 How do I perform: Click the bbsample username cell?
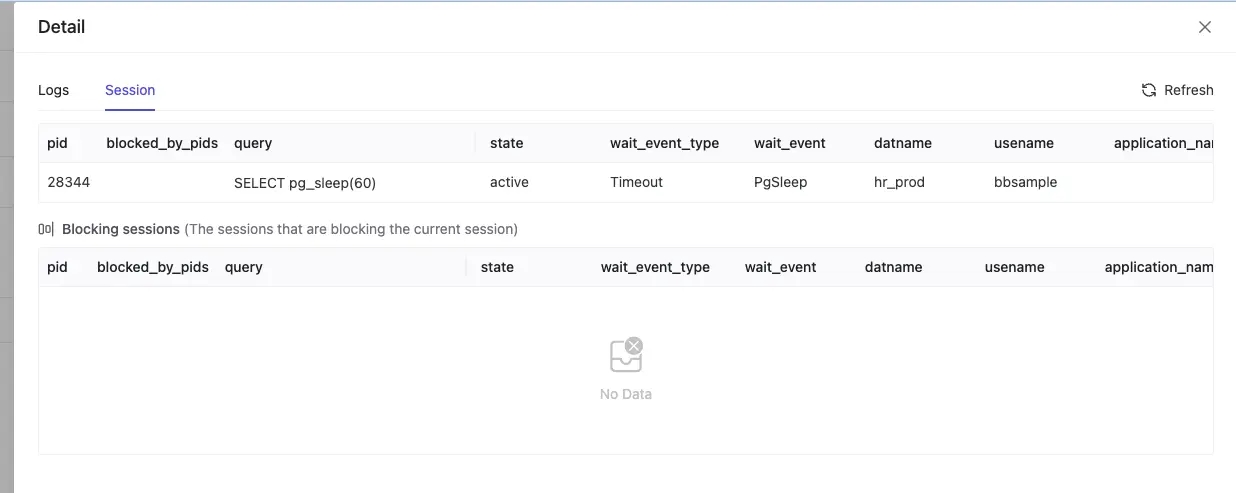click(1026, 183)
